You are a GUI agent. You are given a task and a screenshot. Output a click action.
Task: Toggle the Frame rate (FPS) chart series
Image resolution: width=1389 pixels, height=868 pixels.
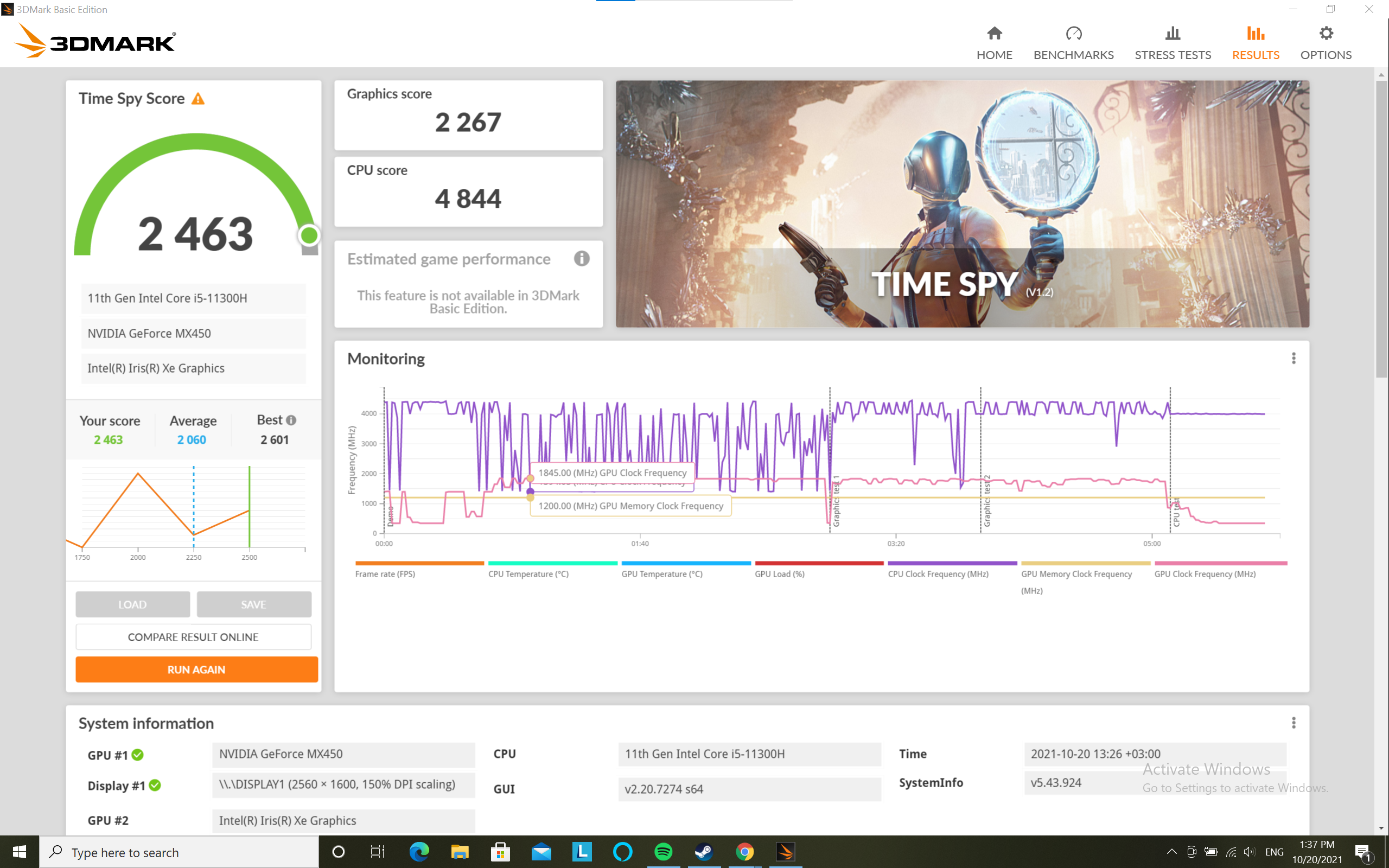tap(385, 573)
